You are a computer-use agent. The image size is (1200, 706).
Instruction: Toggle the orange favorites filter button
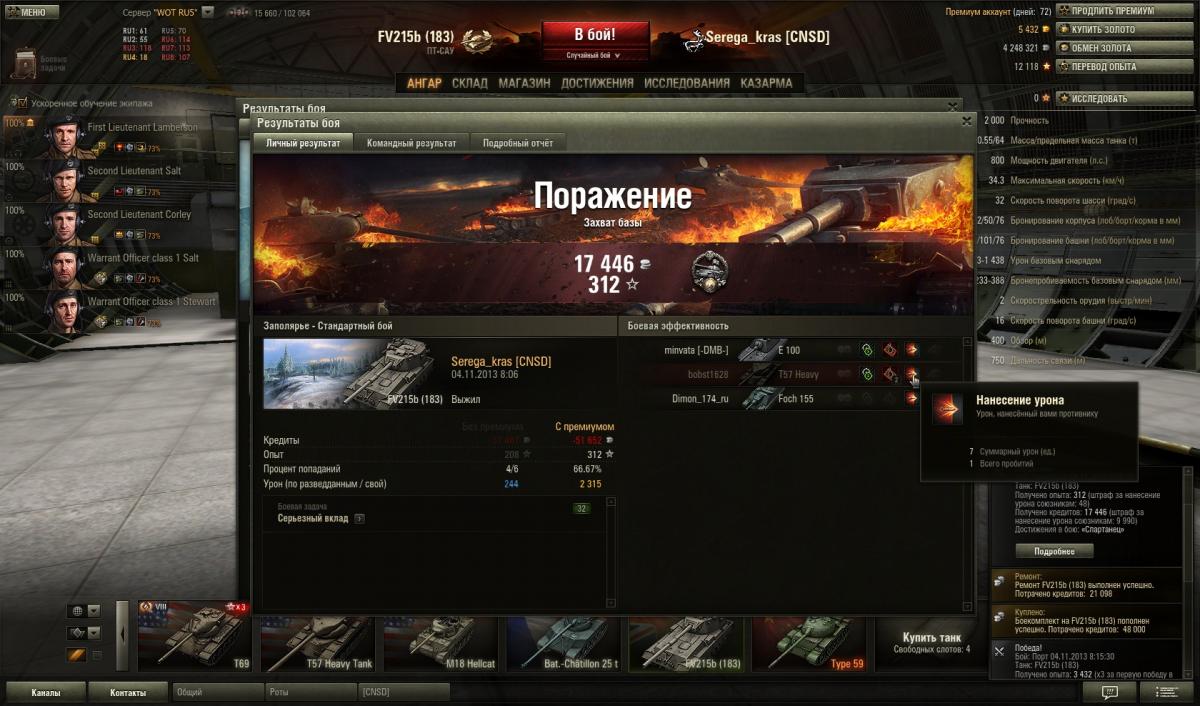[x=76, y=655]
